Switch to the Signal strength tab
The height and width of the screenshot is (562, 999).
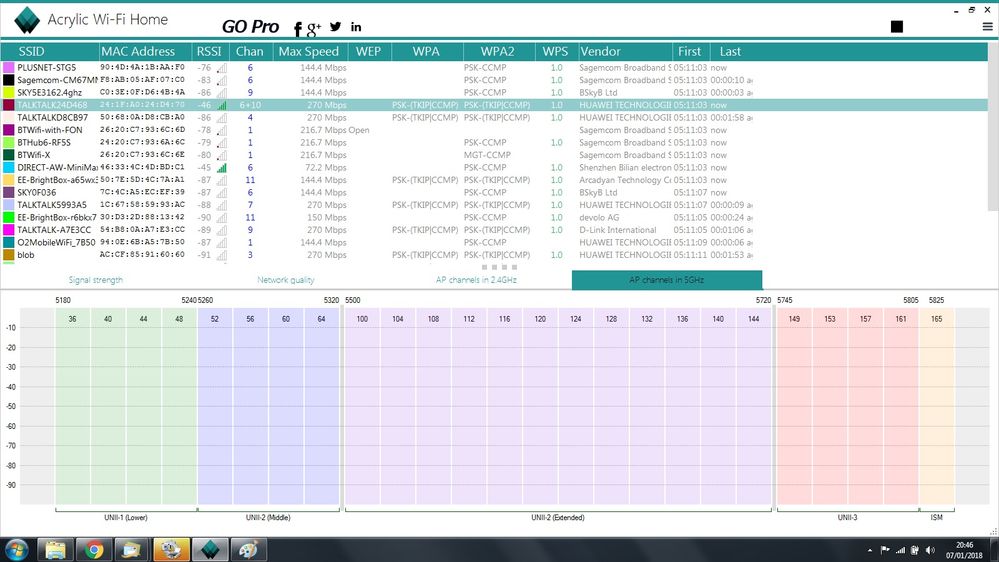point(96,280)
